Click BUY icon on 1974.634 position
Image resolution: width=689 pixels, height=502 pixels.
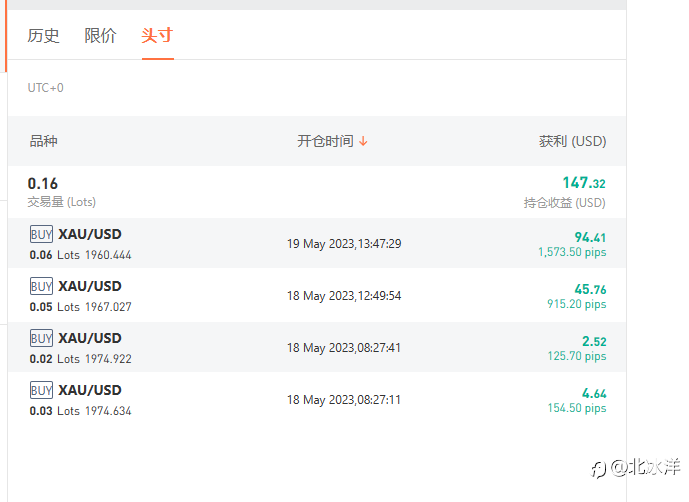click(41, 391)
